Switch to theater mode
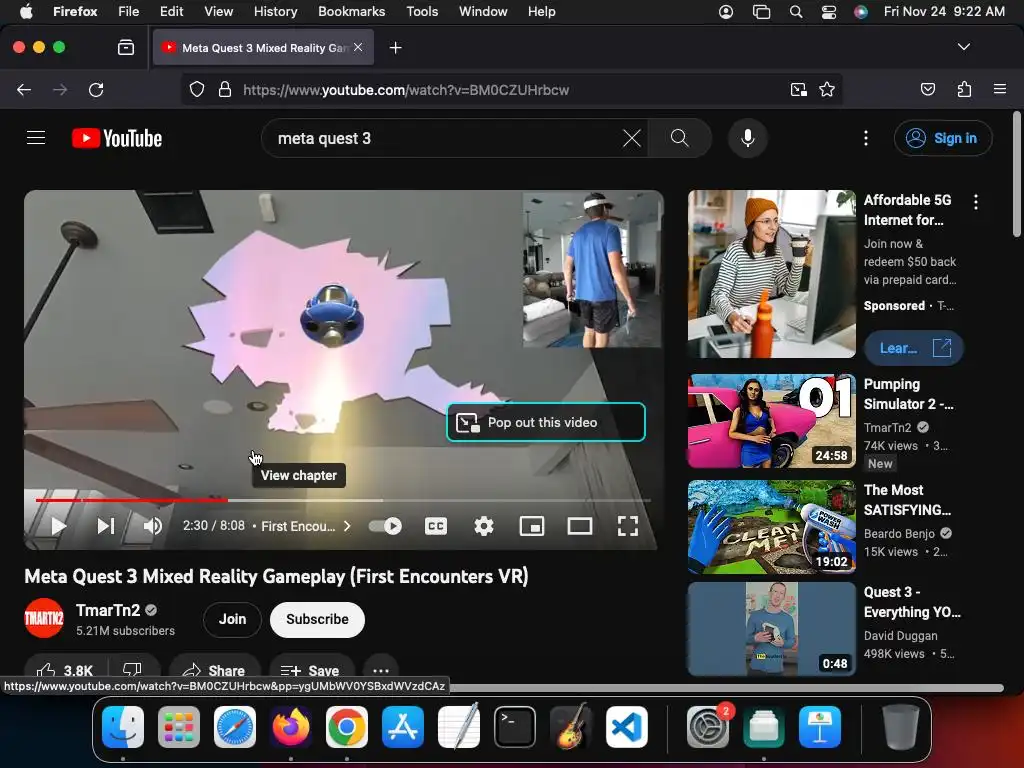The width and height of the screenshot is (1024, 768). 579,526
